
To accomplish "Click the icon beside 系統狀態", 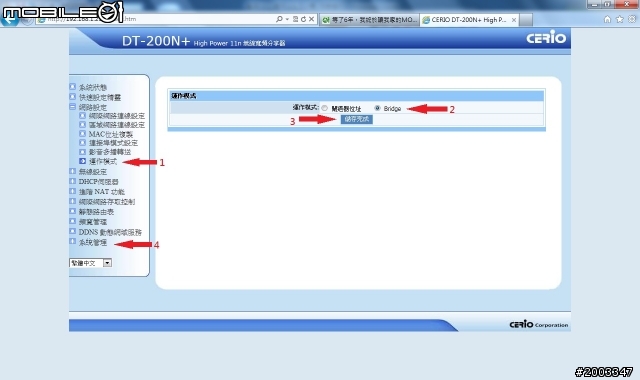I will pos(73,87).
